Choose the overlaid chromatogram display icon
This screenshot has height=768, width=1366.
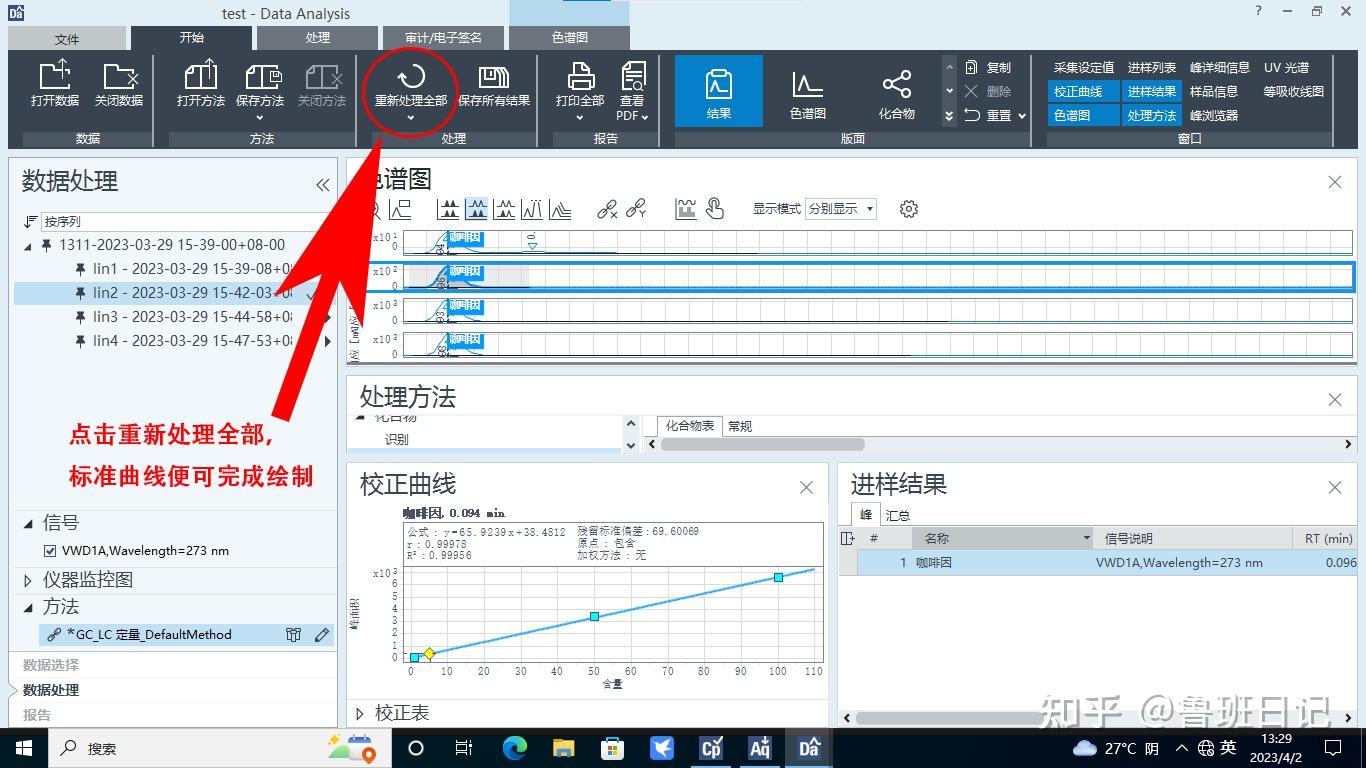coord(560,209)
